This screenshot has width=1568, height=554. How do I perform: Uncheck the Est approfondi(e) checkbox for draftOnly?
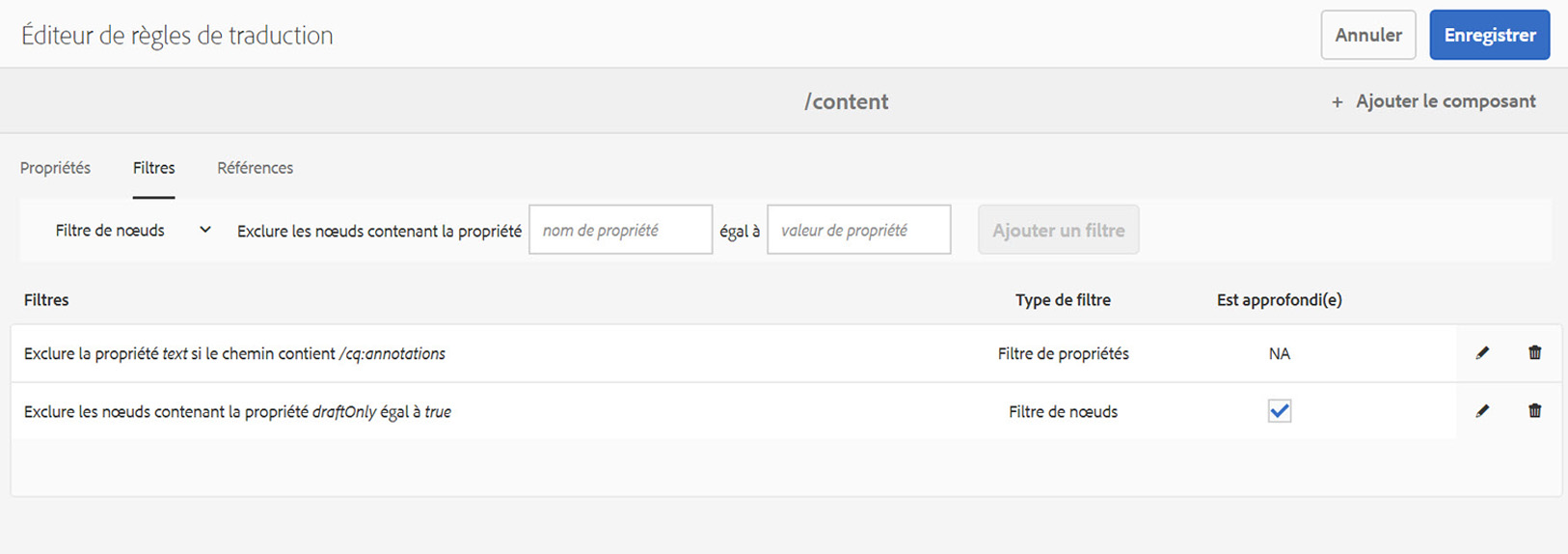pyautogui.click(x=1279, y=411)
